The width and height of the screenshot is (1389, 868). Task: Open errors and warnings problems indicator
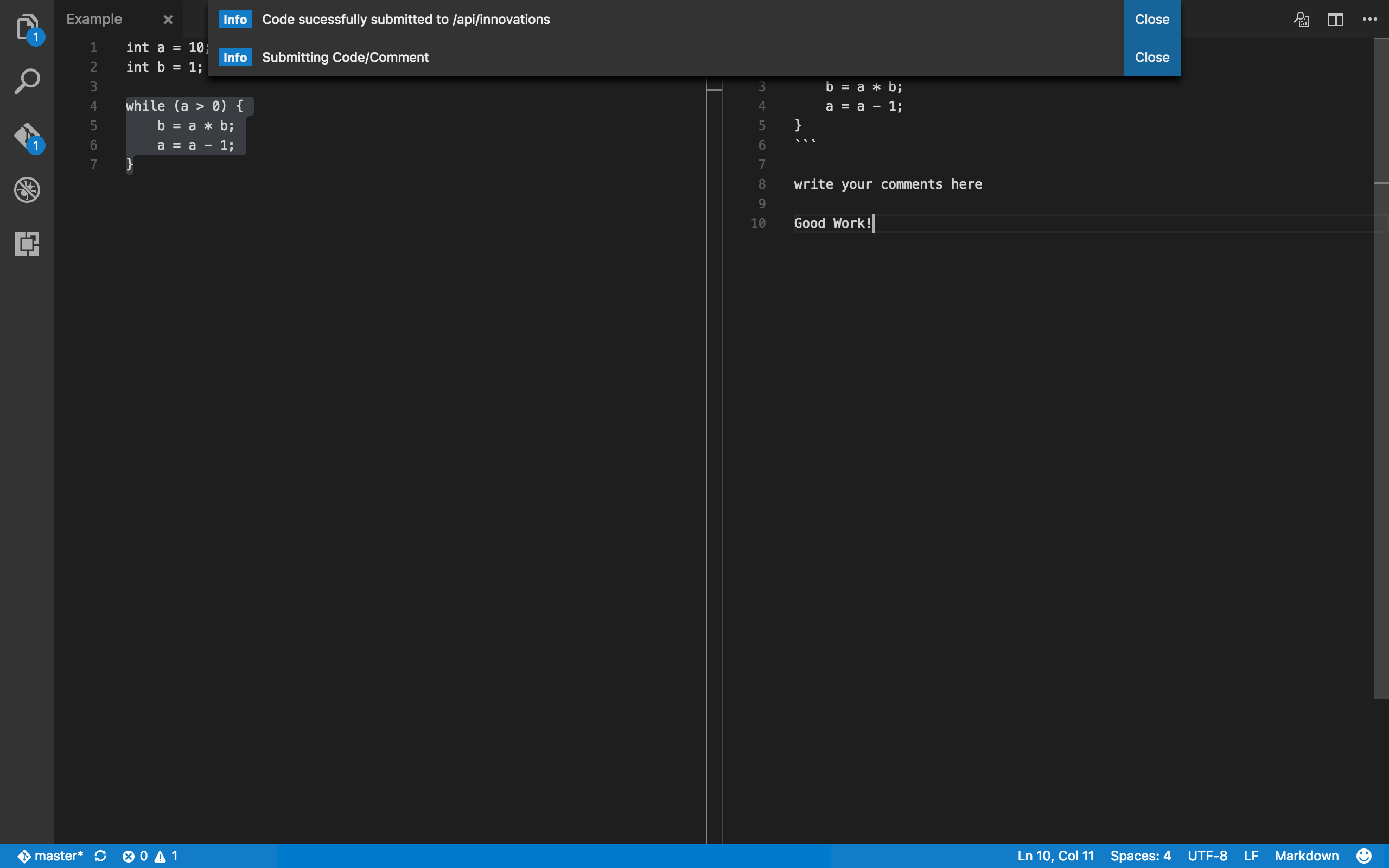(x=150, y=856)
